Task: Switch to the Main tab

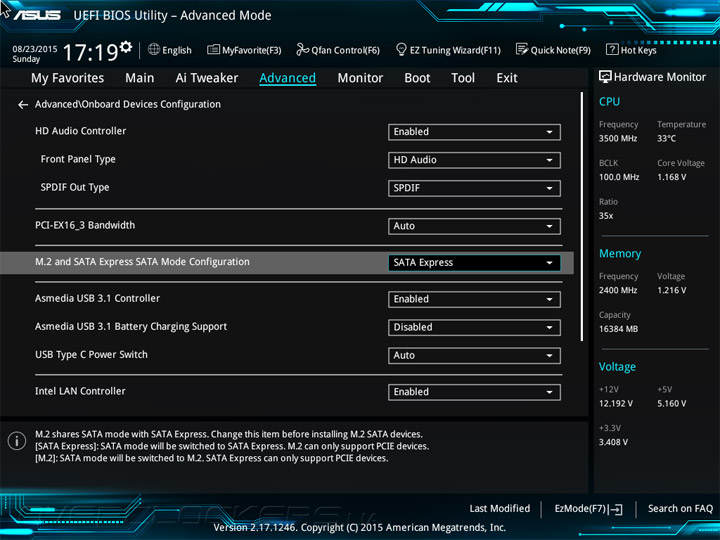Action: [x=140, y=78]
